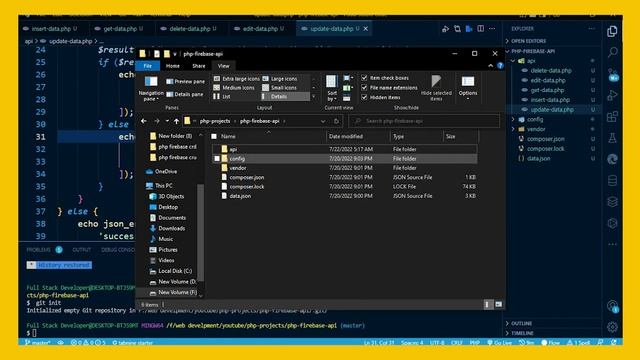Go up one folder level
This screenshot has width=640, height=360.
tap(176, 121)
